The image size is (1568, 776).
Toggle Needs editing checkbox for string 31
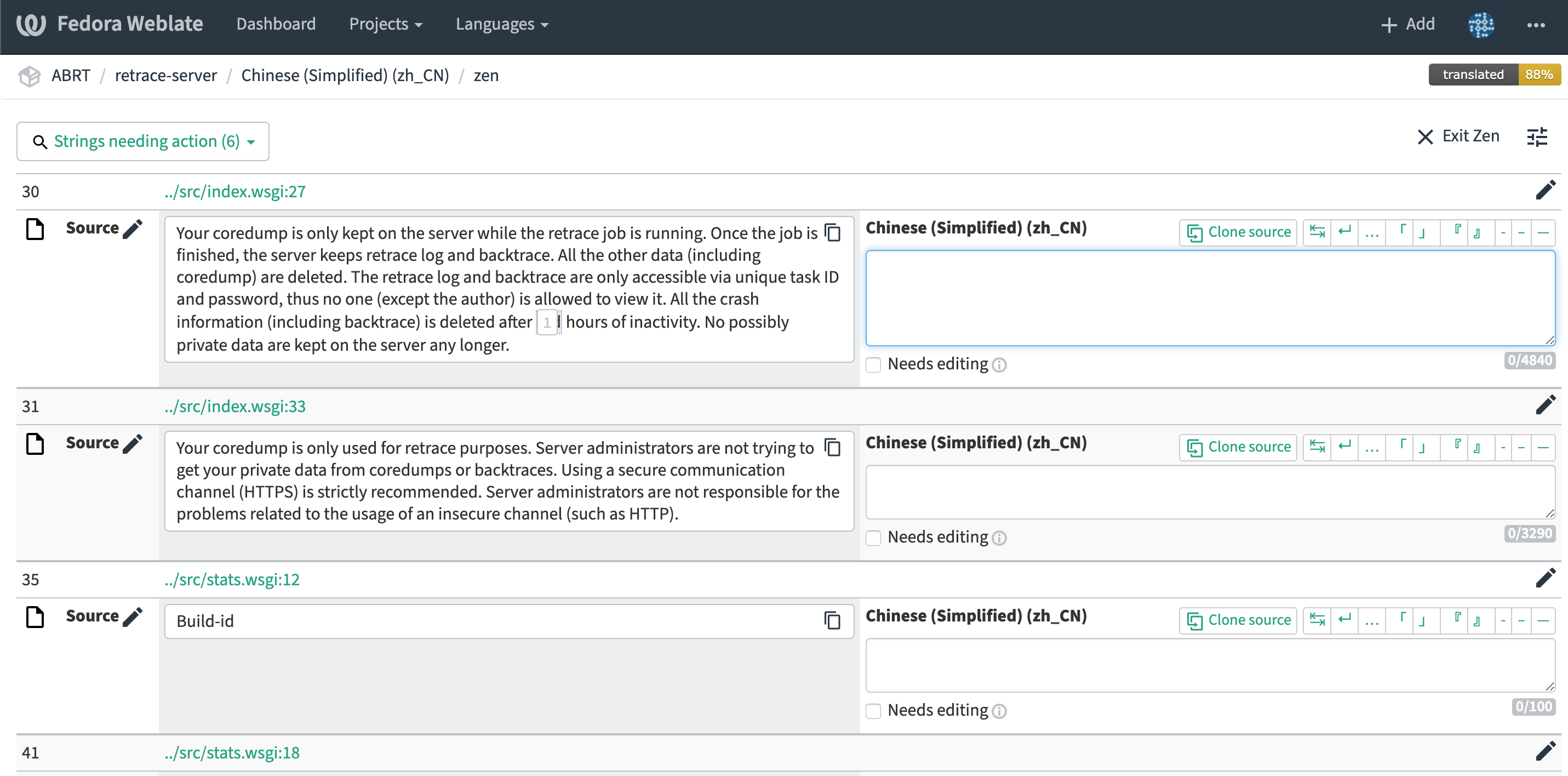coord(875,537)
